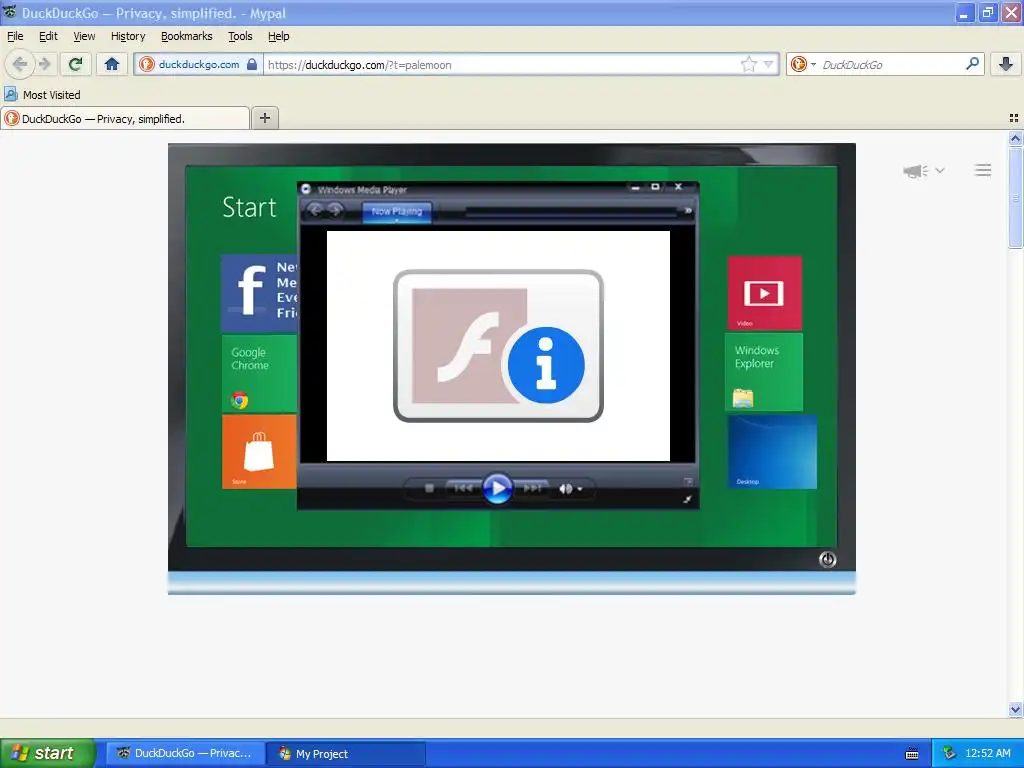Click next track in media player
The image size is (1024, 768).
(x=532, y=488)
